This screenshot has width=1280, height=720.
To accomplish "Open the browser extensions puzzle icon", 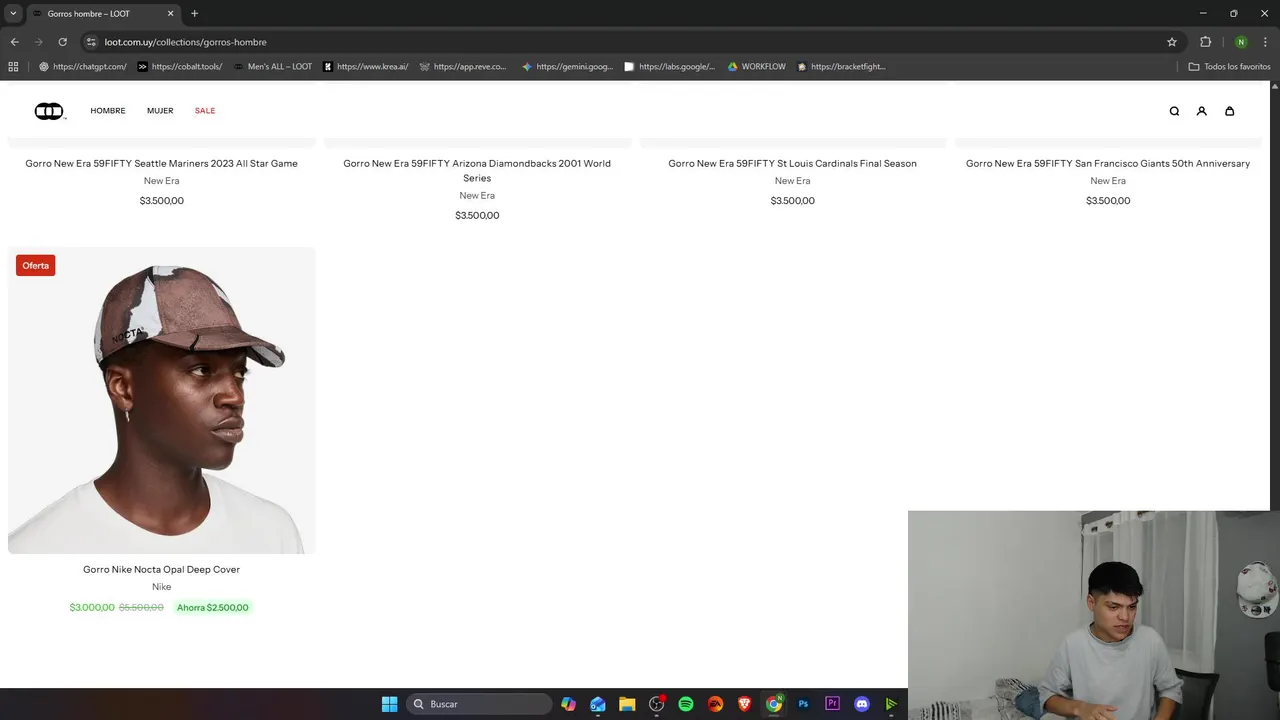I will pyautogui.click(x=1205, y=42).
